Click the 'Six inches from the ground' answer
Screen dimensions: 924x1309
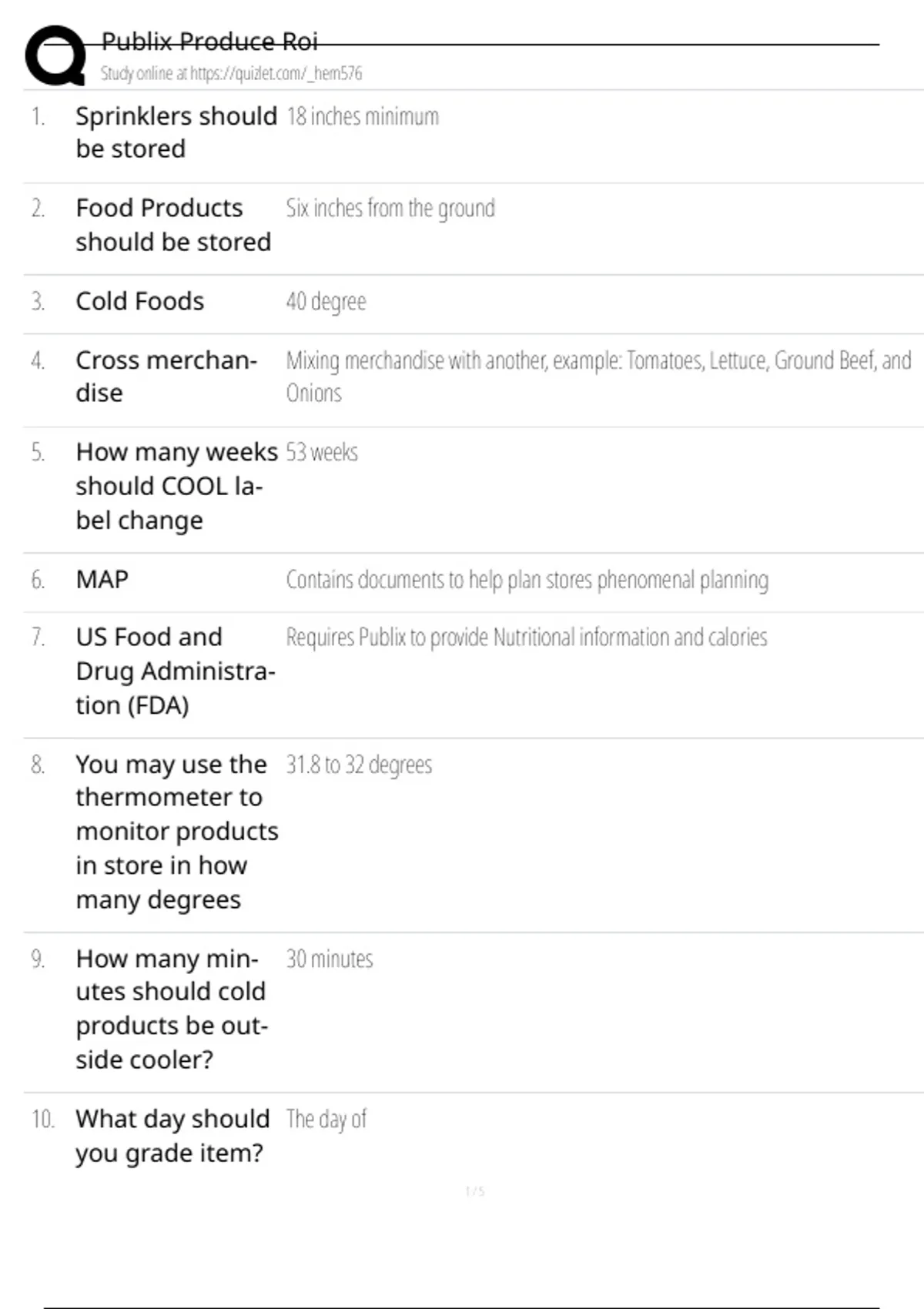point(390,209)
